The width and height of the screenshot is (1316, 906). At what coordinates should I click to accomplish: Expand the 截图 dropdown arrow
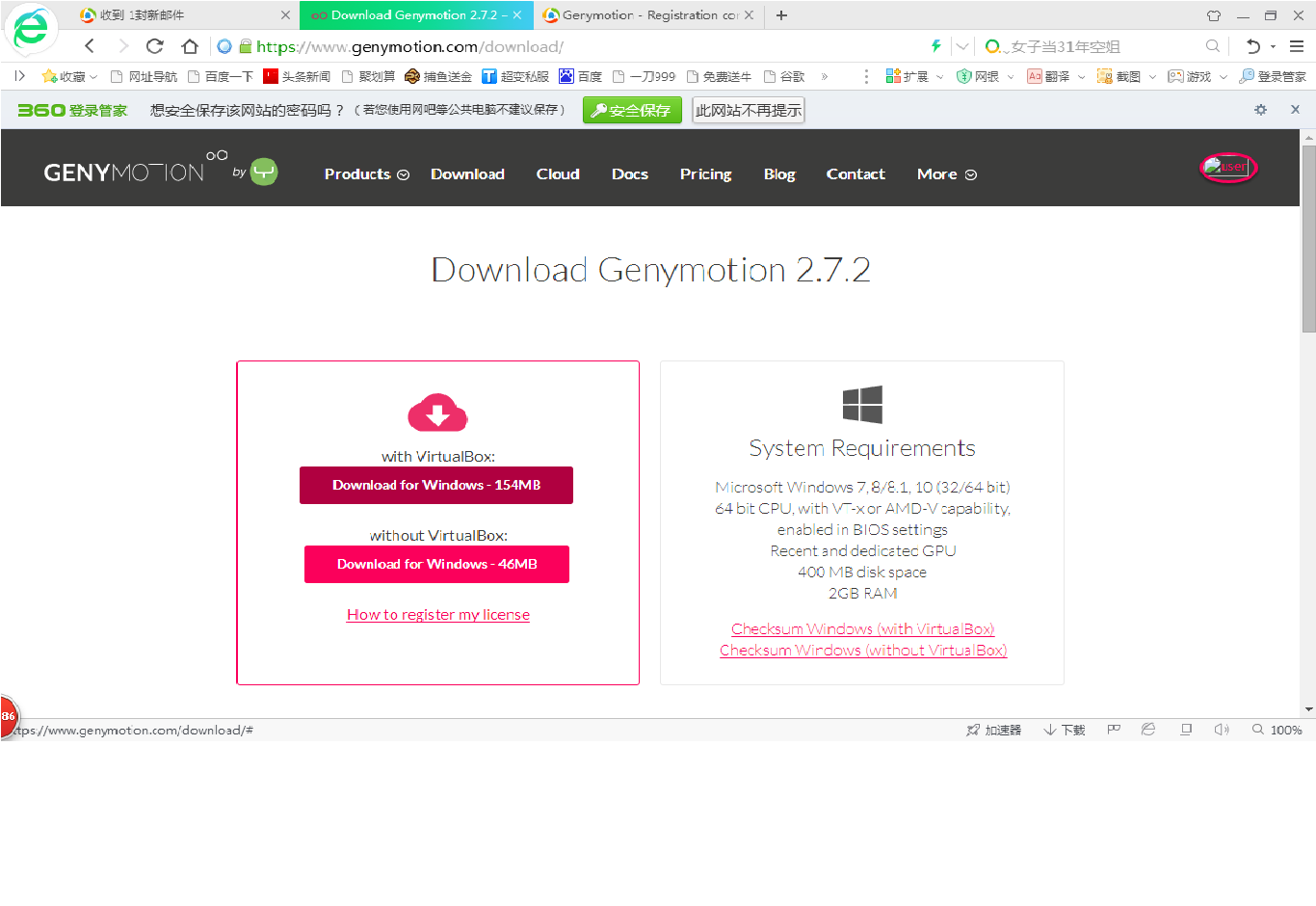1152,77
